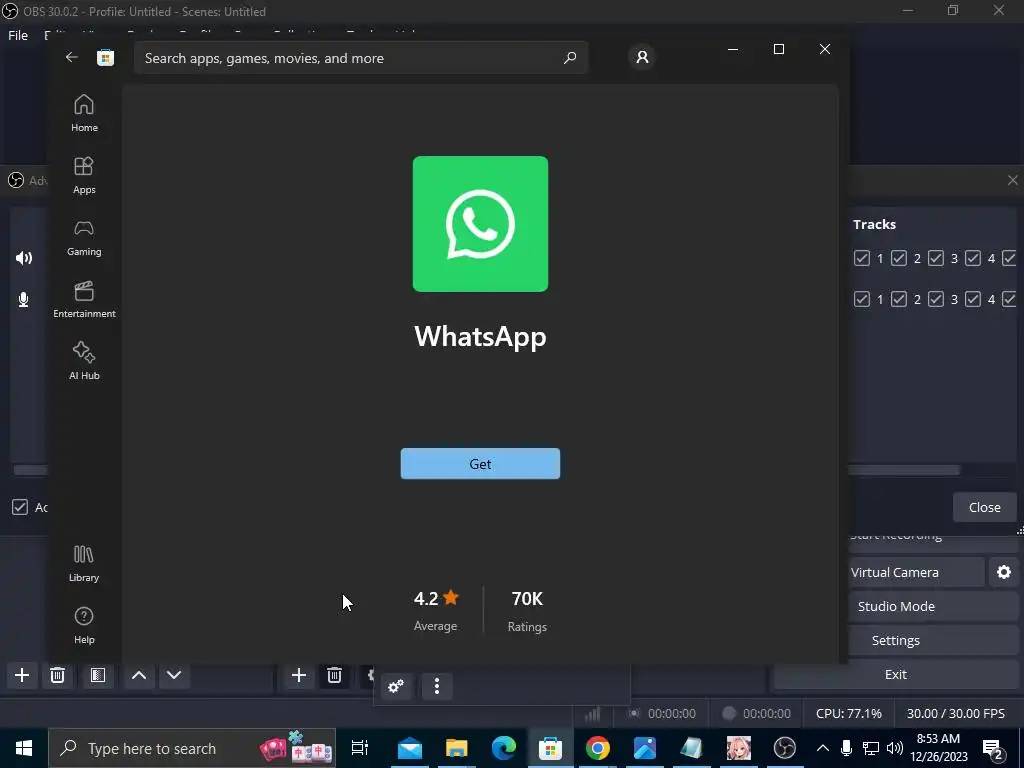Image resolution: width=1024 pixels, height=768 pixels.
Task: Click the WhatsApp app logo
Action: (480, 223)
